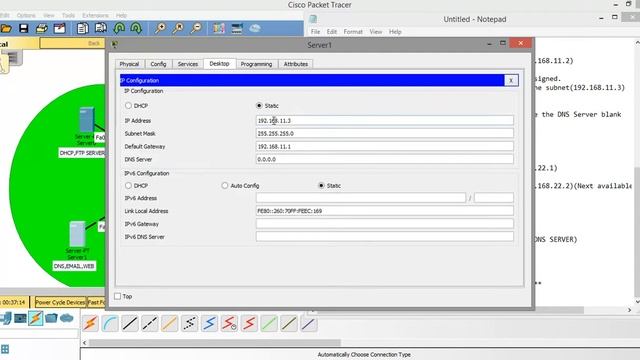Image resolution: width=640 pixels, height=360 pixels.
Task: Click Server1 DNS/EMAIL/WEB device in topology
Action: click(x=77, y=234)
